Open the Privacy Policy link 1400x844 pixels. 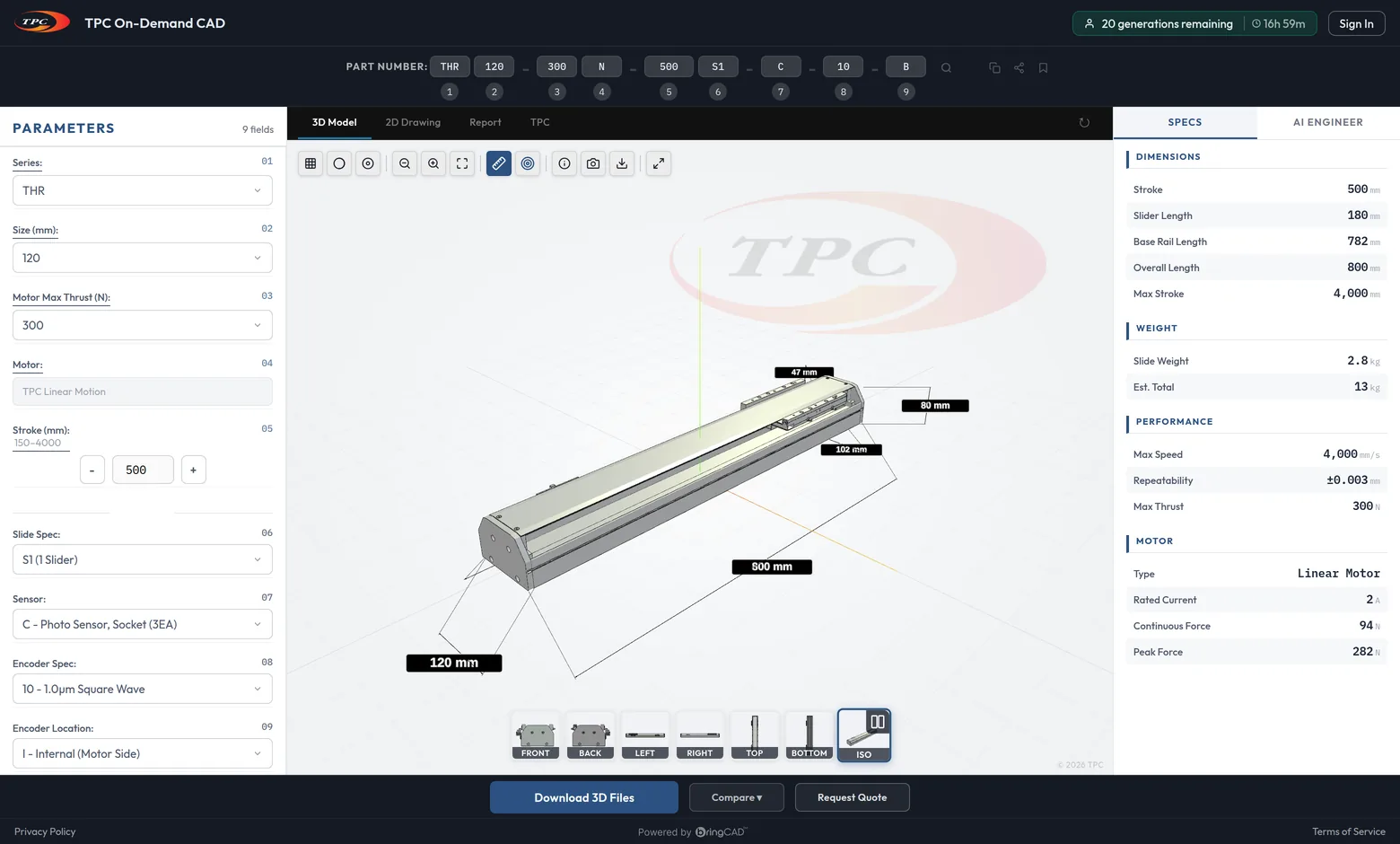point(45,831)
